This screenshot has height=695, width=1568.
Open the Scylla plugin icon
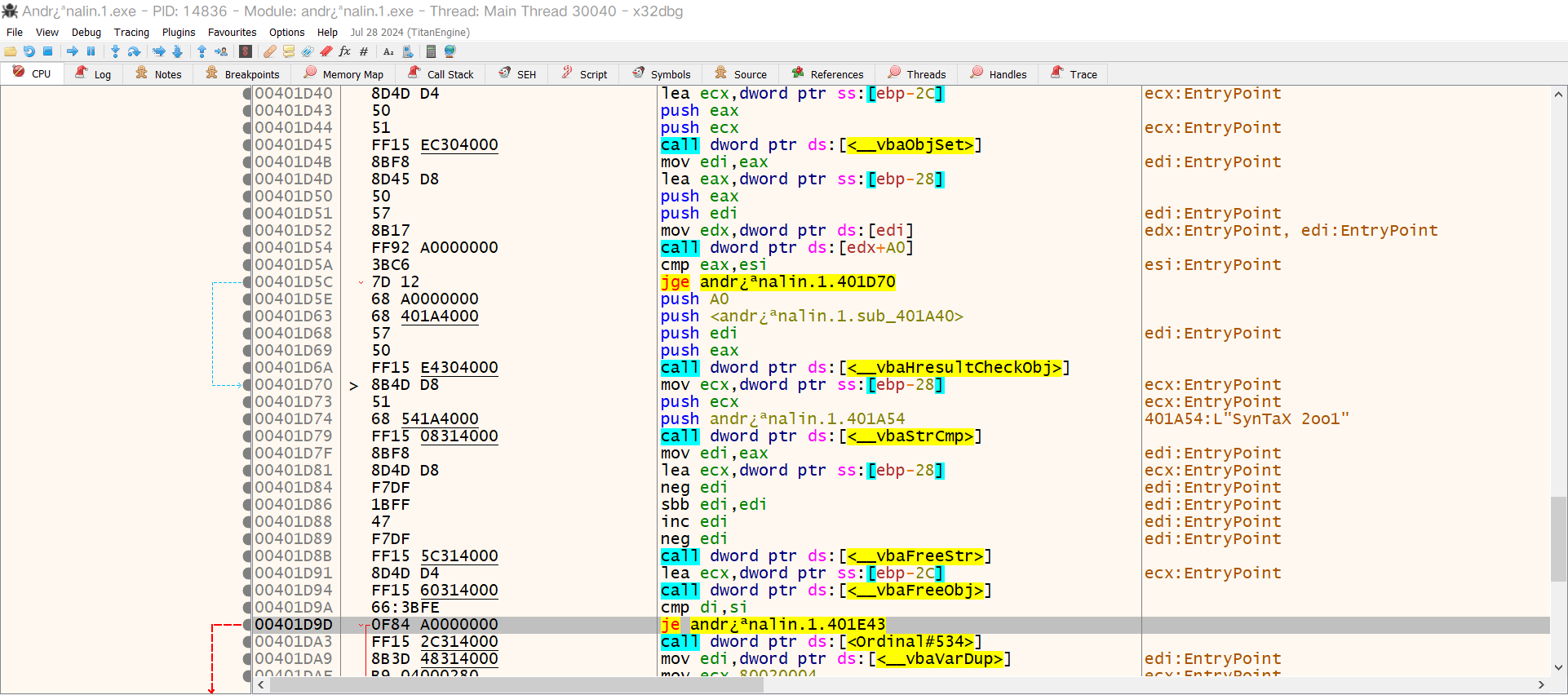coord(246,51)
